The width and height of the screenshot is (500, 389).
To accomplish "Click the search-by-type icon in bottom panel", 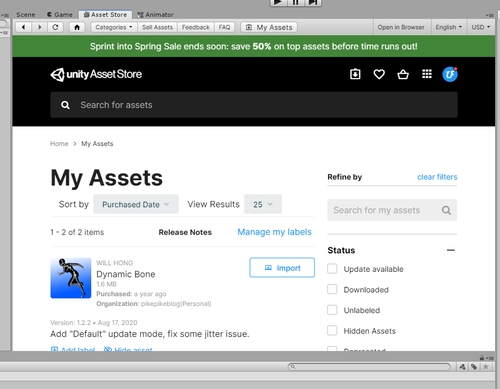I will (x=462, y=367).
